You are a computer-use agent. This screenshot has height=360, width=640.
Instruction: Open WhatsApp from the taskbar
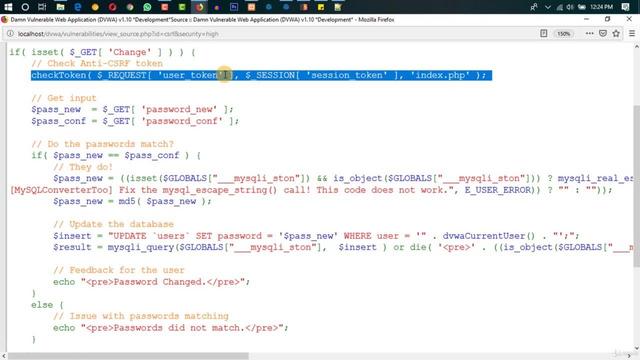pos(147,7)
